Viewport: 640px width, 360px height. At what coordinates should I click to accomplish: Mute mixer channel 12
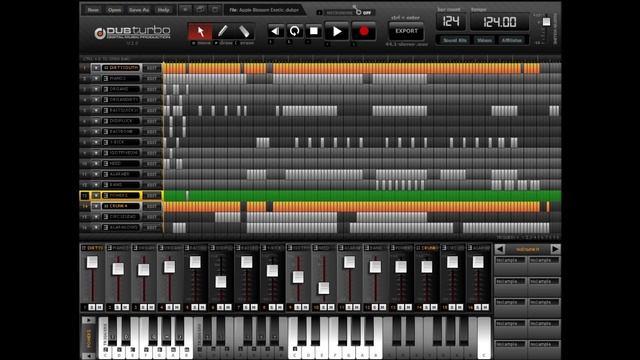pyautogui.click(x=382, y=307)
